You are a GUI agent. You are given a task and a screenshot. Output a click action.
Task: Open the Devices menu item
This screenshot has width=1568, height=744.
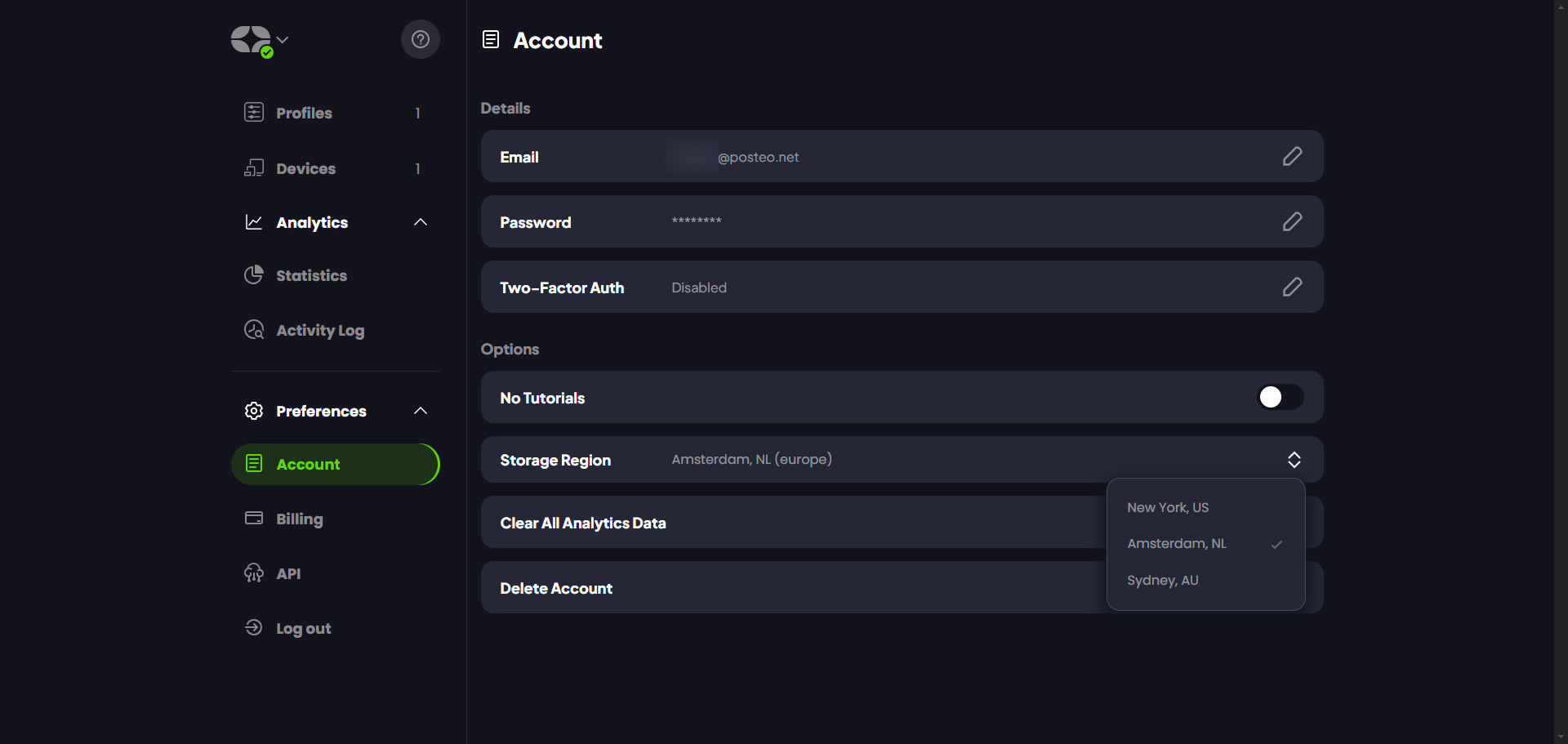pos(305,168)
